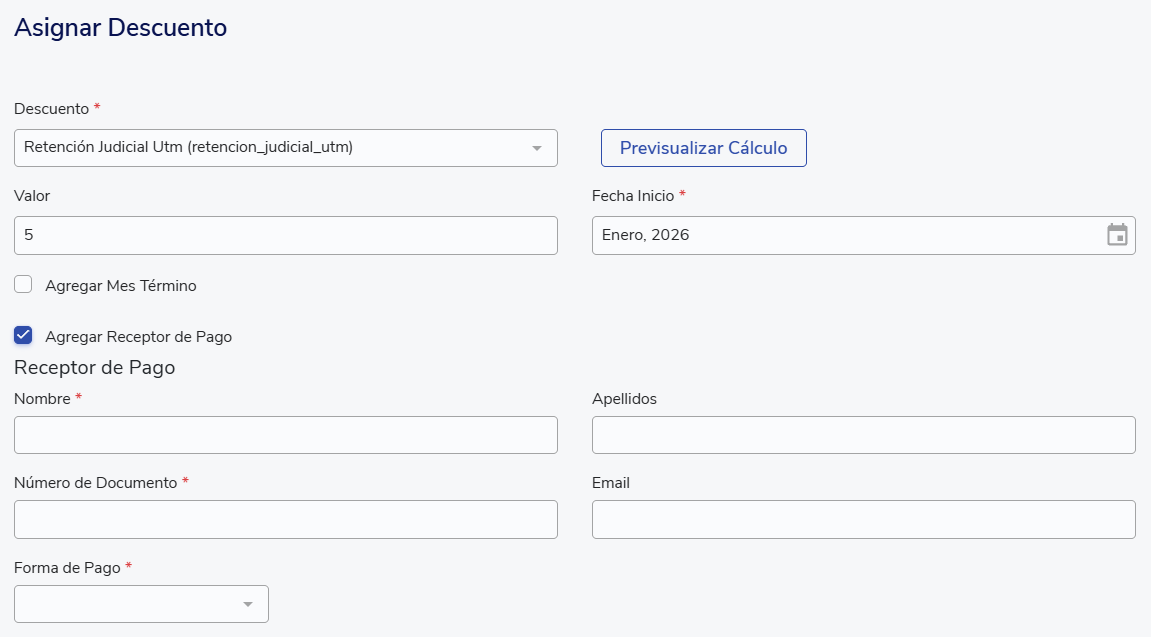Expand the Forma de Pago dropdown arrow
Image resolution: width=1151 pixels, height=637 pixels.
click(248, 604)
